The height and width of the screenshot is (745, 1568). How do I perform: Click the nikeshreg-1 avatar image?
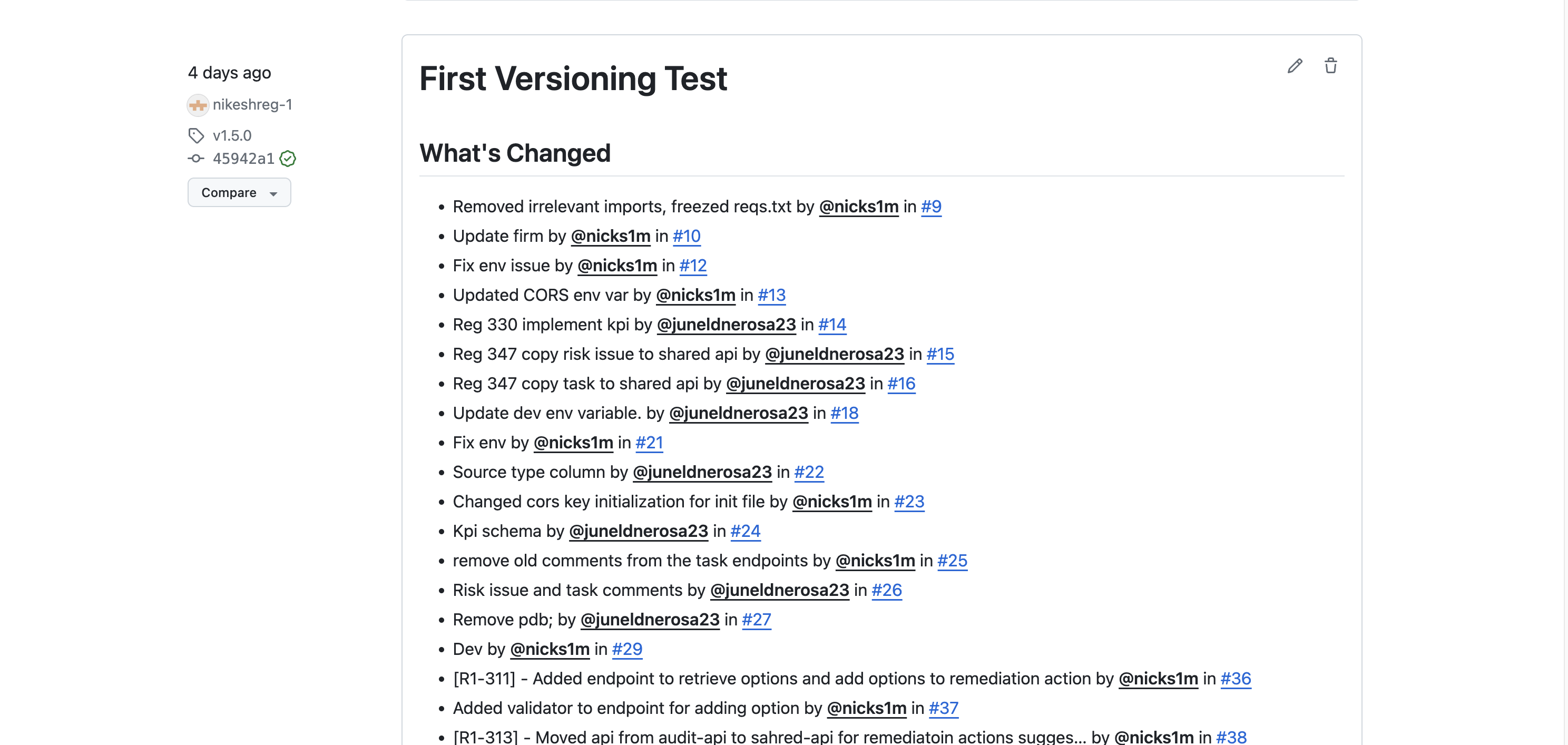pyautogui.click(x=198, y=105)
